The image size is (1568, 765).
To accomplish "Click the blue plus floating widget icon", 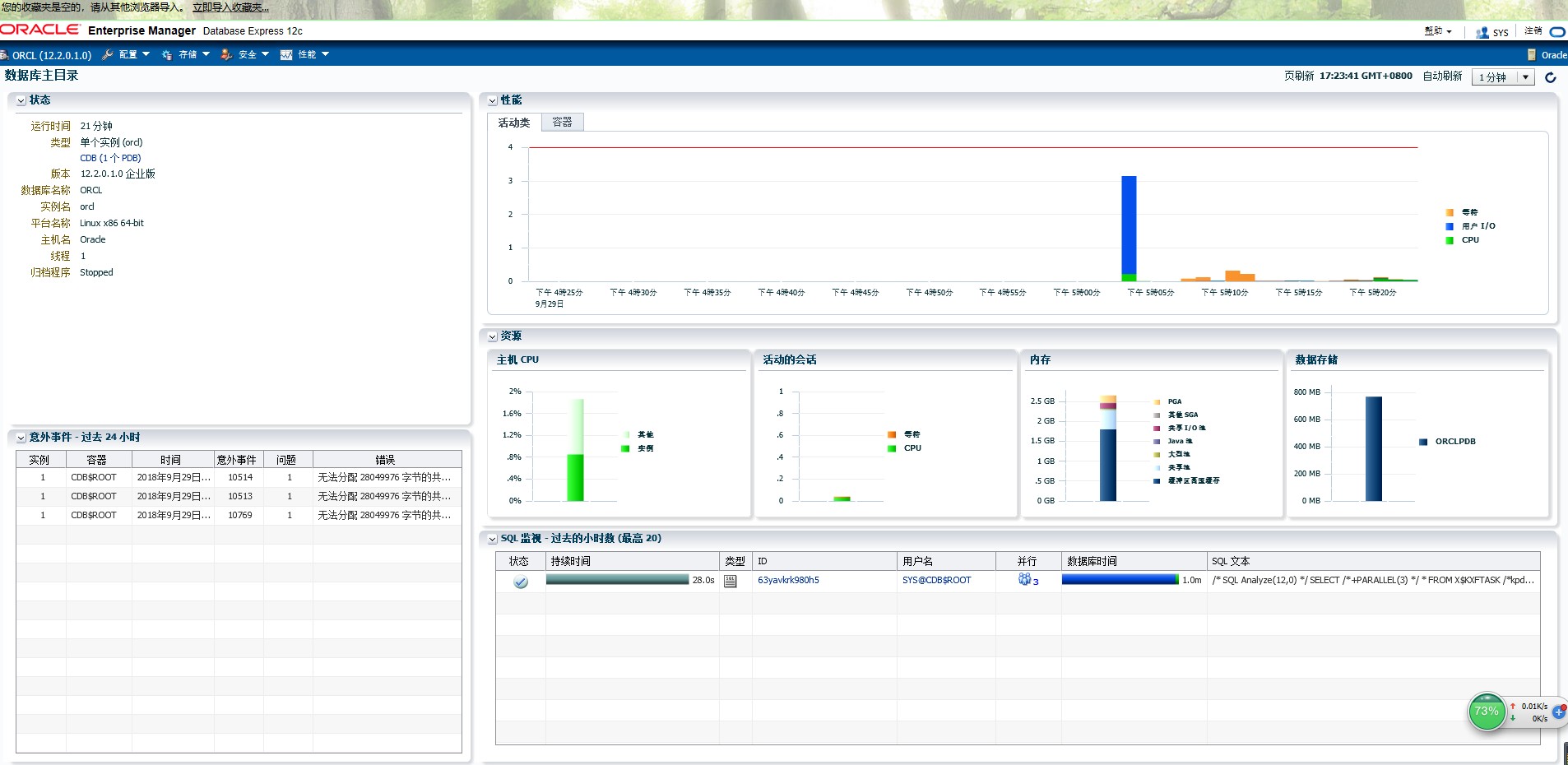I will tap(1559, 712).
